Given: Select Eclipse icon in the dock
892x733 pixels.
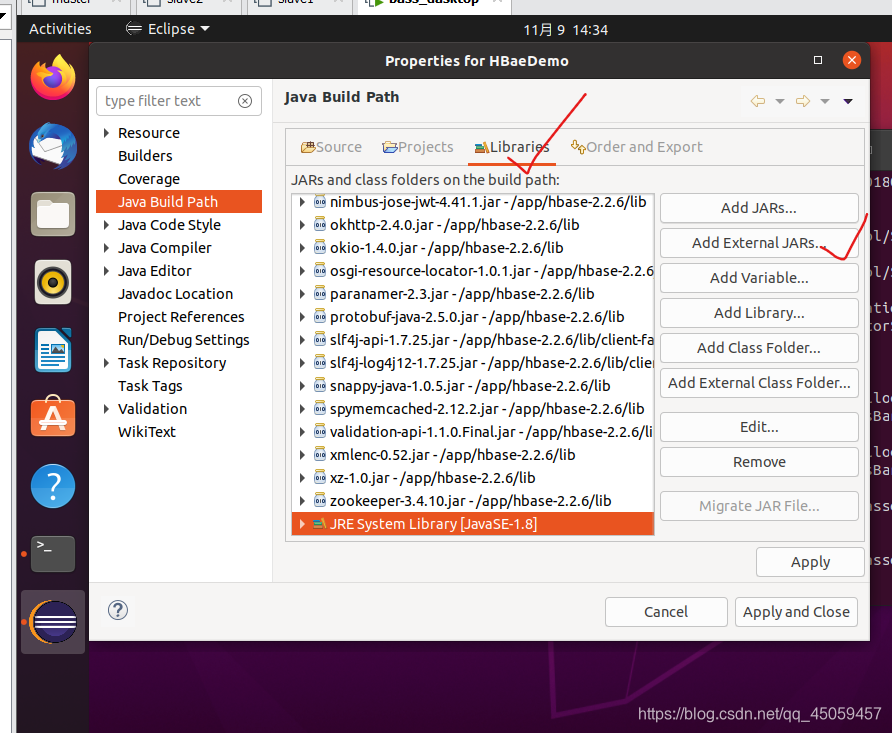Looking at the screenshot, I should [53, 622].
